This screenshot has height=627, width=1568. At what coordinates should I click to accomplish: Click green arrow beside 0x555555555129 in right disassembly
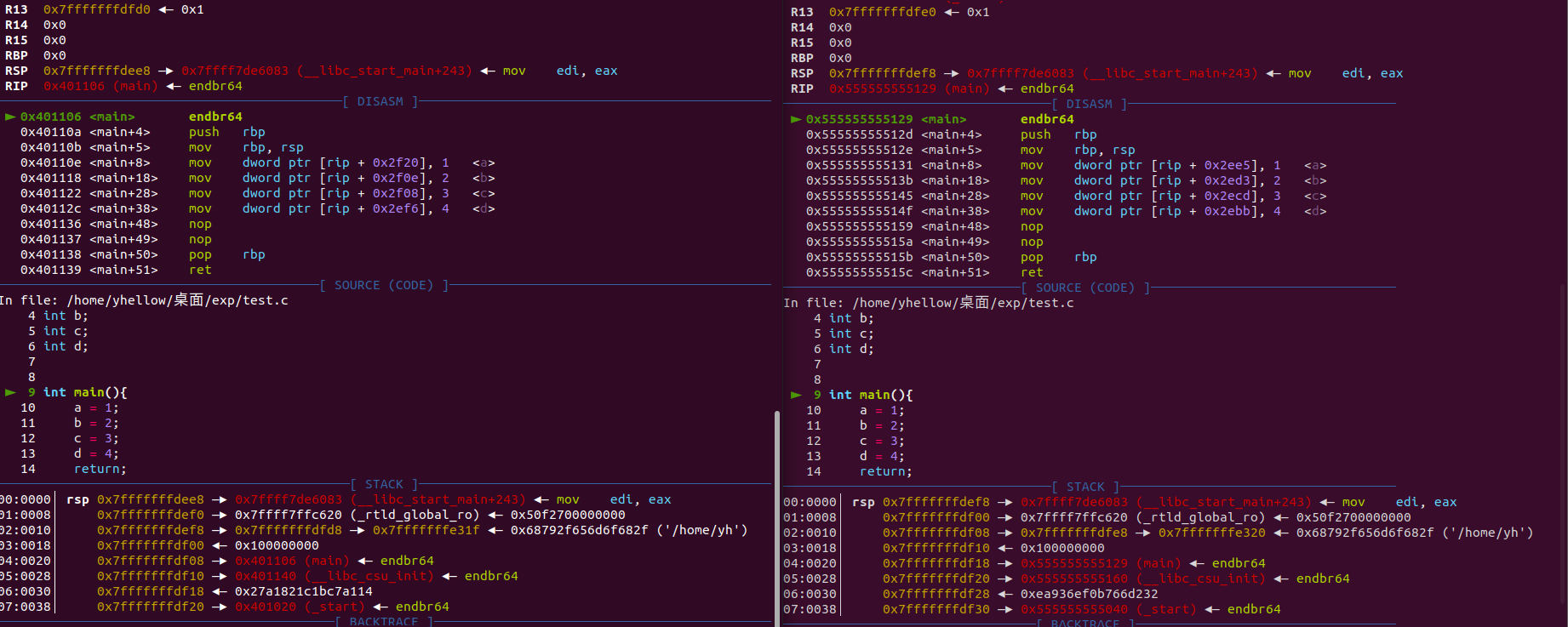[796, 119]
